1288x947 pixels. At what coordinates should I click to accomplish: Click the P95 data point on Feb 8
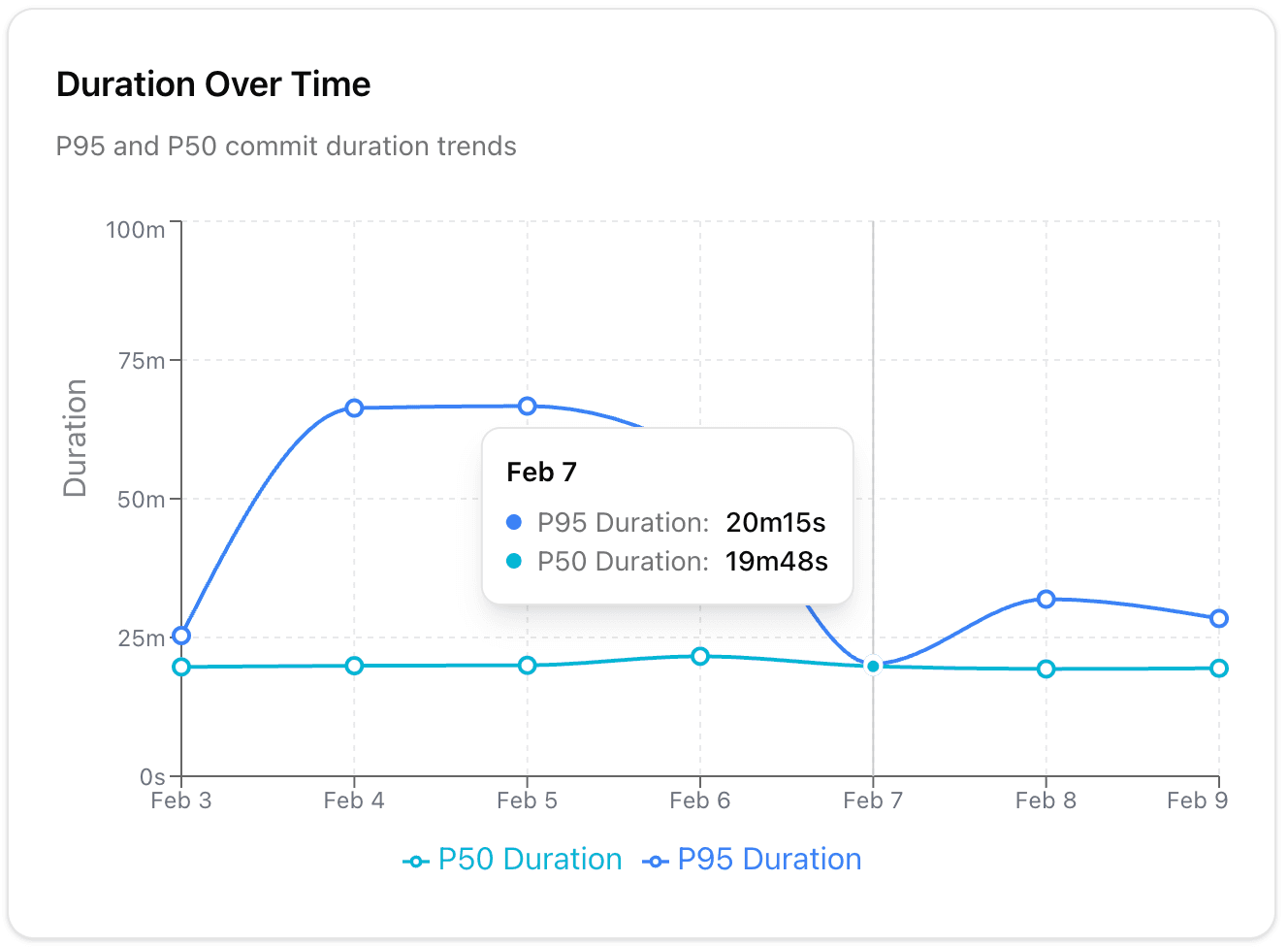pyautogui.click(x=1046, y=599)
